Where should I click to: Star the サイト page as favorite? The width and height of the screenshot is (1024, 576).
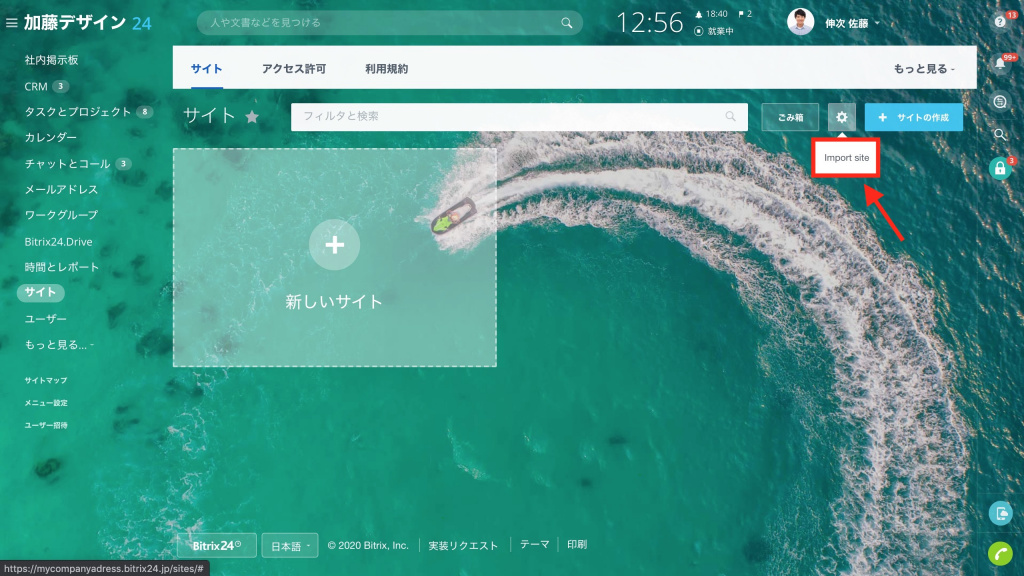[x=252, y=117]
